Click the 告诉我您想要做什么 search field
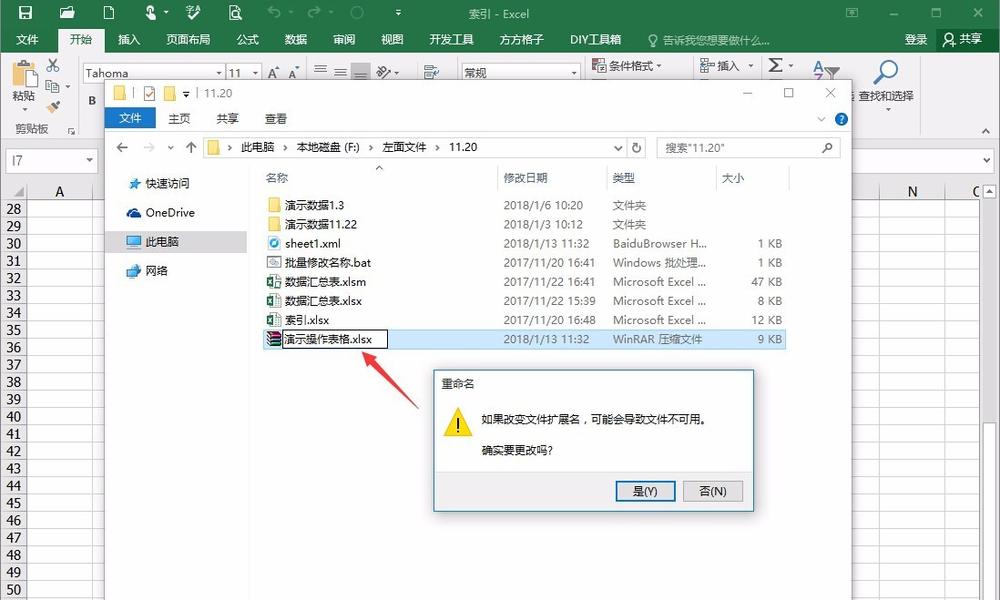 click(x=709, y=41)
